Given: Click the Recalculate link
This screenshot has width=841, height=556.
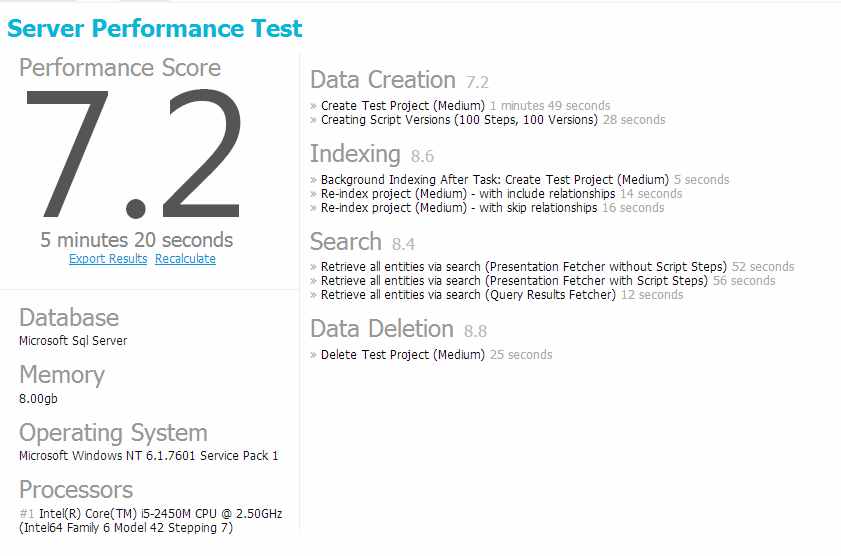Looking at the screenshot, I should (x=185, y=259).
